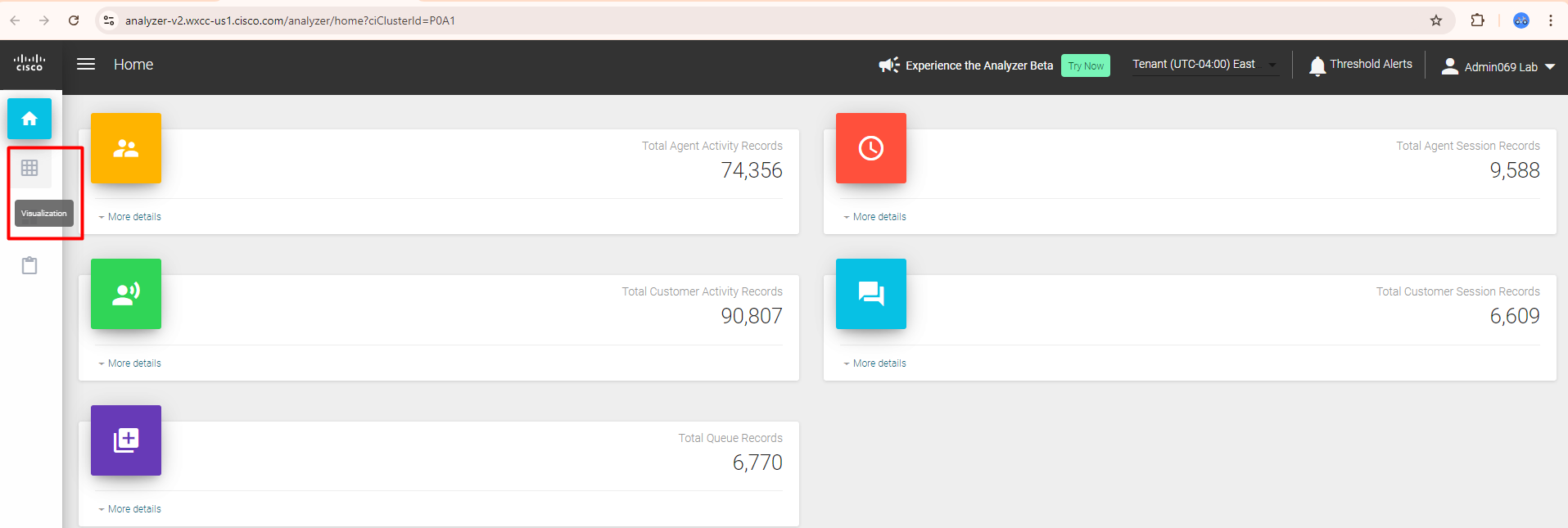This screenshot has height=528, width=1568.
Task: Click the user profile avatar icon
Action: (1449, 66)
